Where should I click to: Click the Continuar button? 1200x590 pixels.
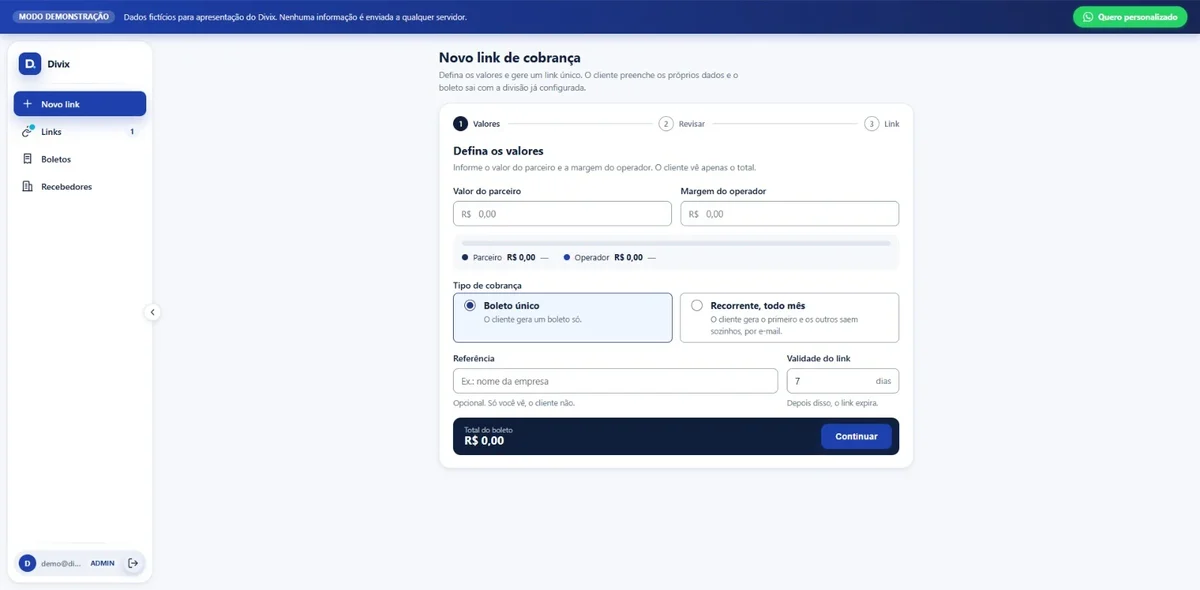click(x=856, y=436)
